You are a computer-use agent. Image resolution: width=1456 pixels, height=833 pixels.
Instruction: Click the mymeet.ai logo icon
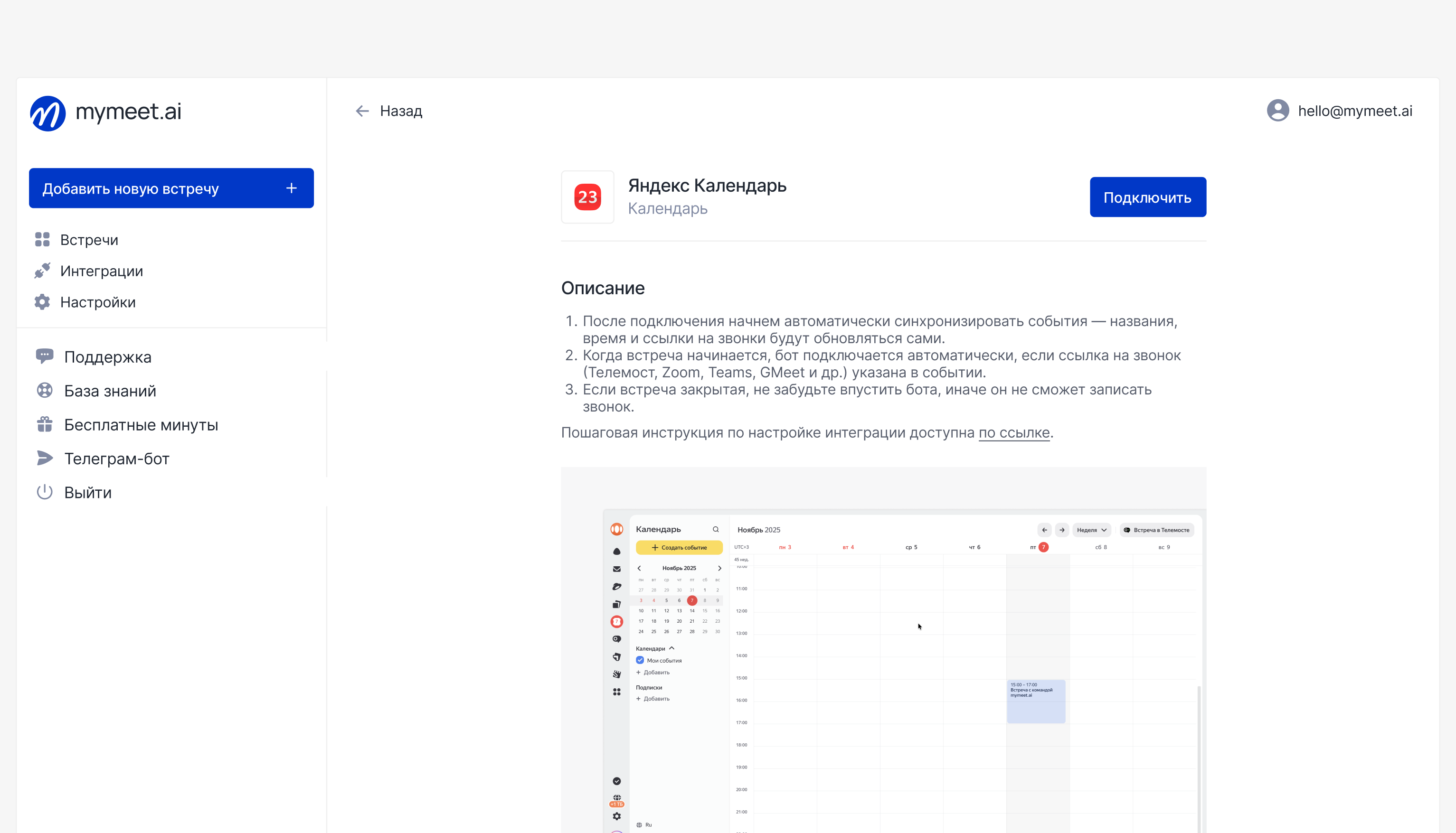(47, 112)
